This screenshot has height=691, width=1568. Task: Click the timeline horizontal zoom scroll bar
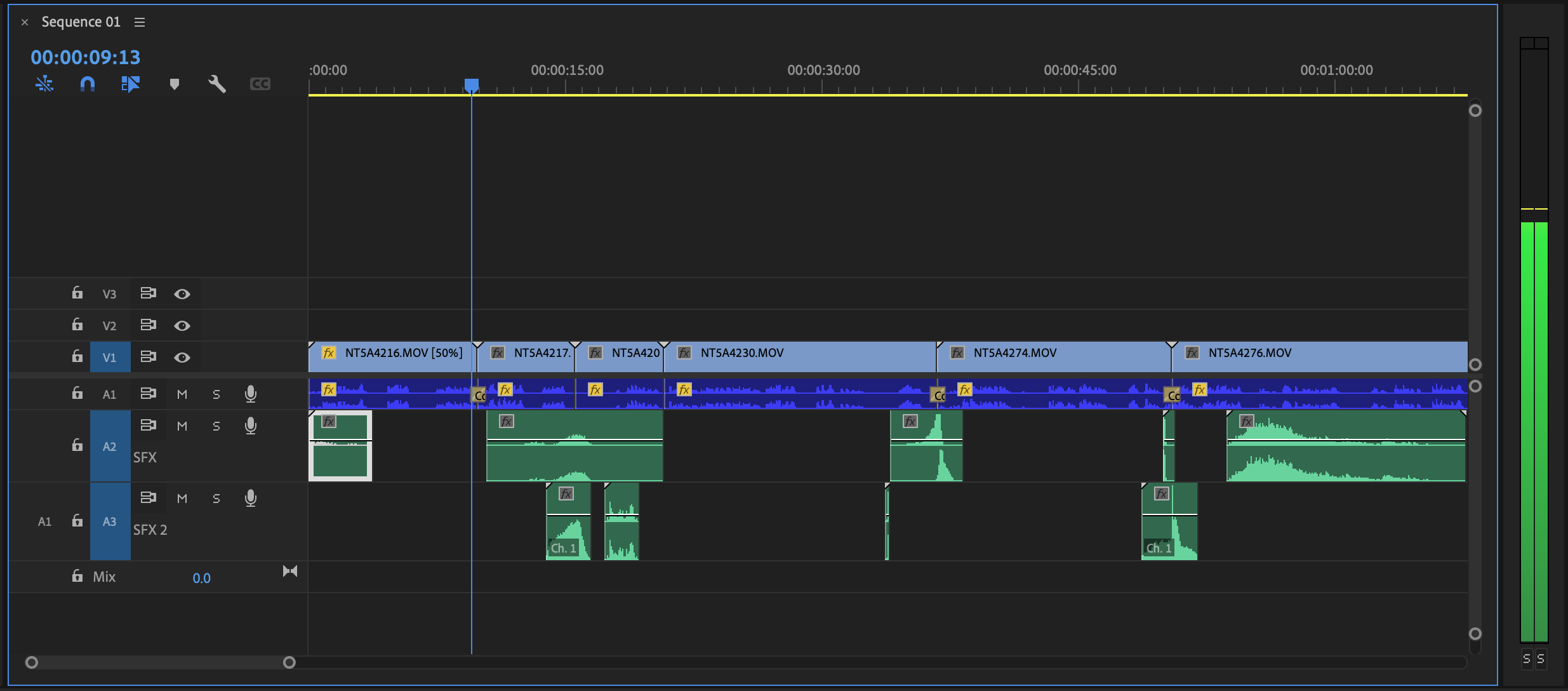(x=160, y=662)
